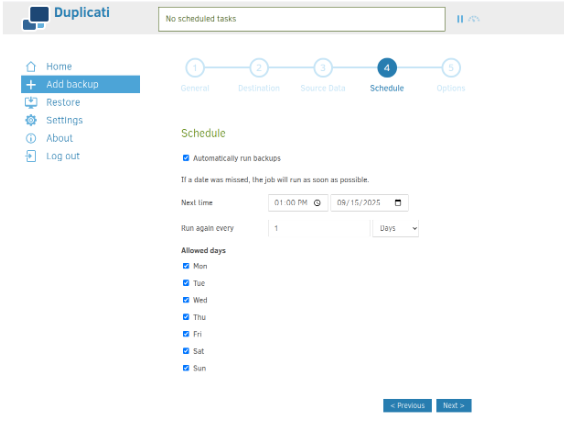
Task: Select step 4 Schedule
Action: [x=387, y=68]
